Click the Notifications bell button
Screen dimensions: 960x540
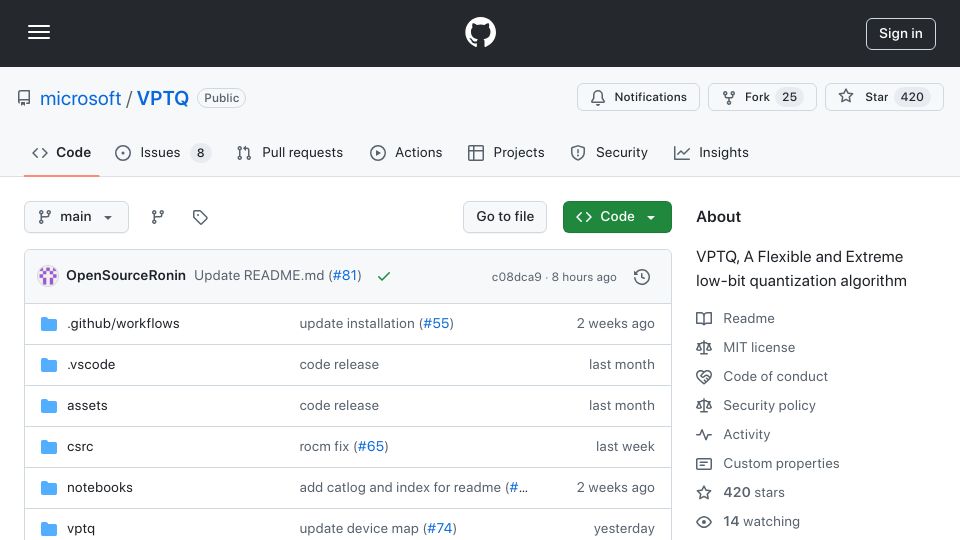point(638,97)
